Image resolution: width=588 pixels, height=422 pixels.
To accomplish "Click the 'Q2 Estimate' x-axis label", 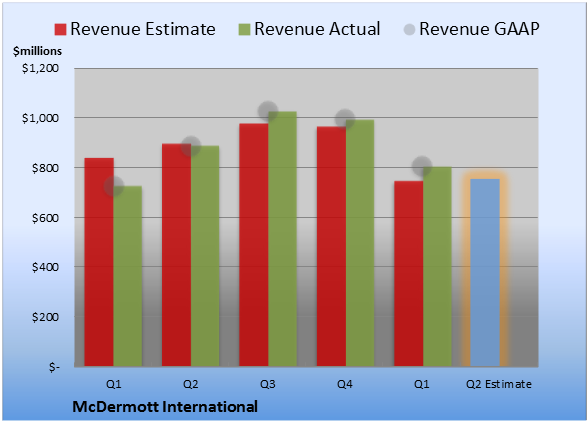I will [x=499, y=384].
